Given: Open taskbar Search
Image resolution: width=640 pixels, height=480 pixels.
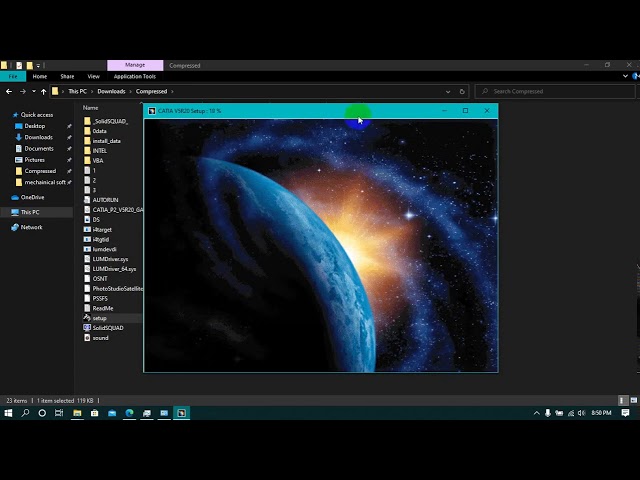Looking at the screenshot, I should click(x=25, y=413).
